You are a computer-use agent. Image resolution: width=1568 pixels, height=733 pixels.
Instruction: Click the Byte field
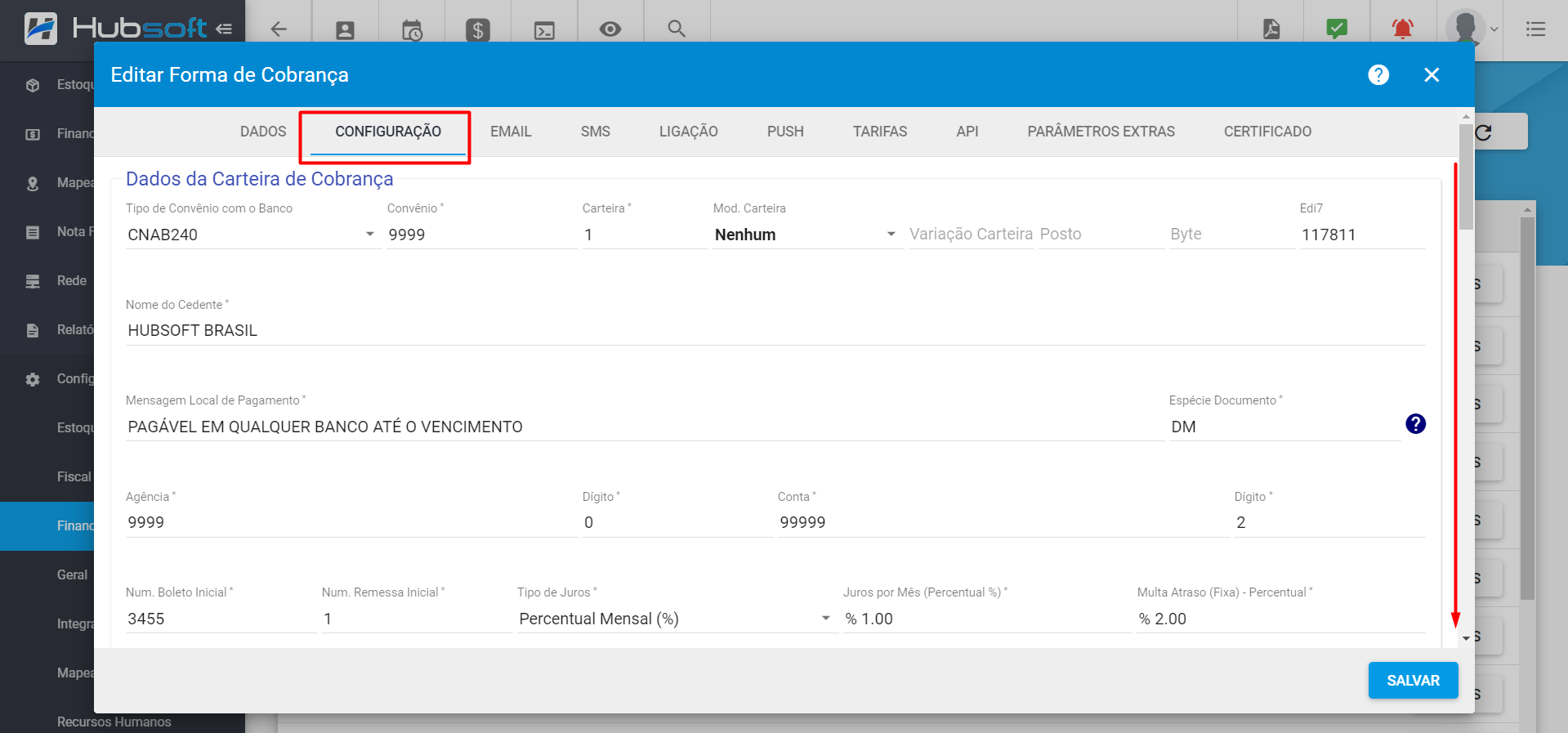click(x=1232, y=235)
